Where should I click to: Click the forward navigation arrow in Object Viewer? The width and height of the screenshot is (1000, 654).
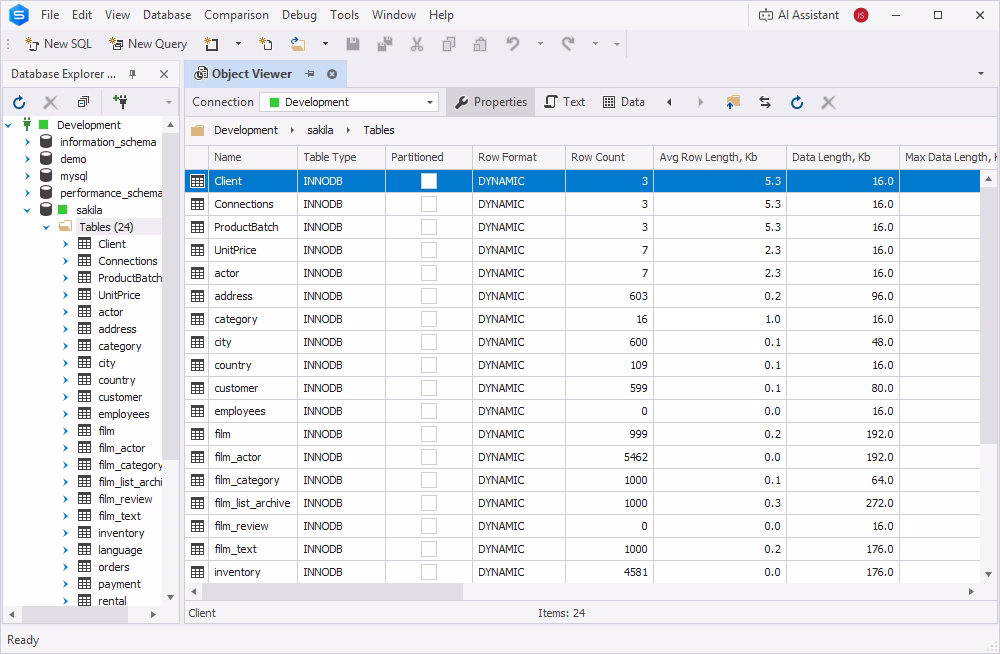click(x=700, y=102)
